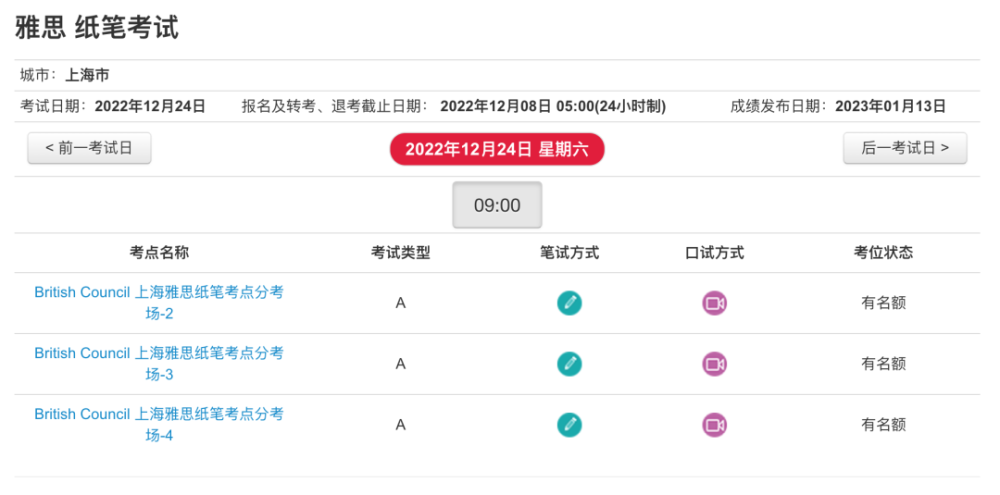Click the 考点名称 column header
The width and height of the screenshot is (1000, 495).
tap(159, 253)
